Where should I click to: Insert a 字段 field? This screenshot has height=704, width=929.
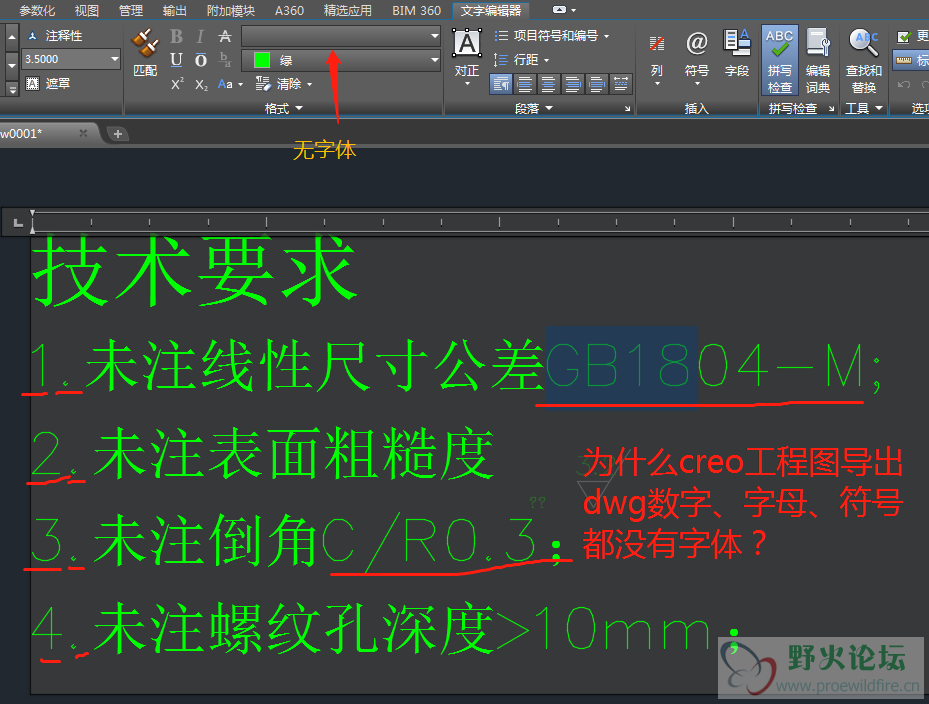737,53
